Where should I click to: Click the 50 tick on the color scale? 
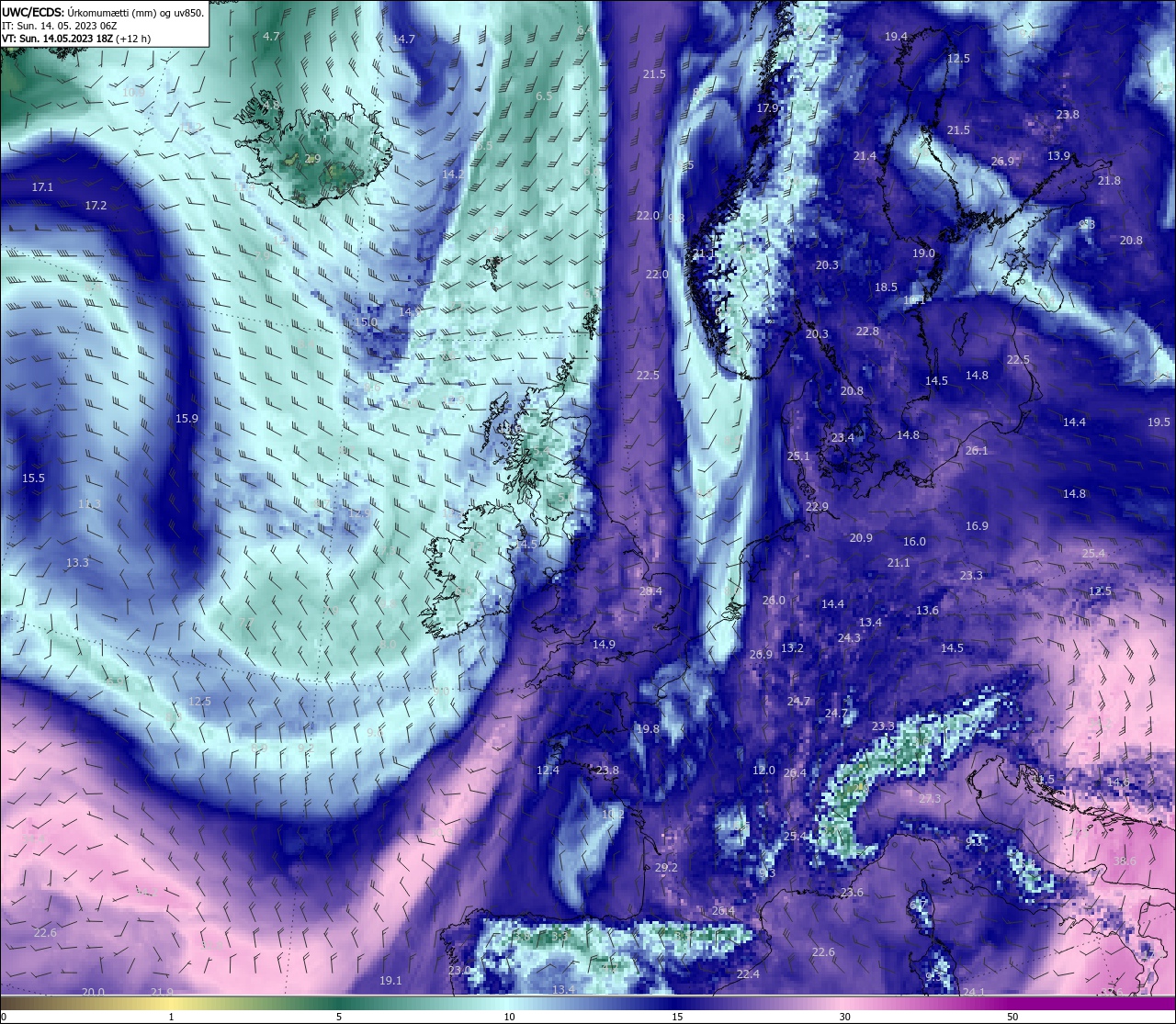coord(1012,1016)
